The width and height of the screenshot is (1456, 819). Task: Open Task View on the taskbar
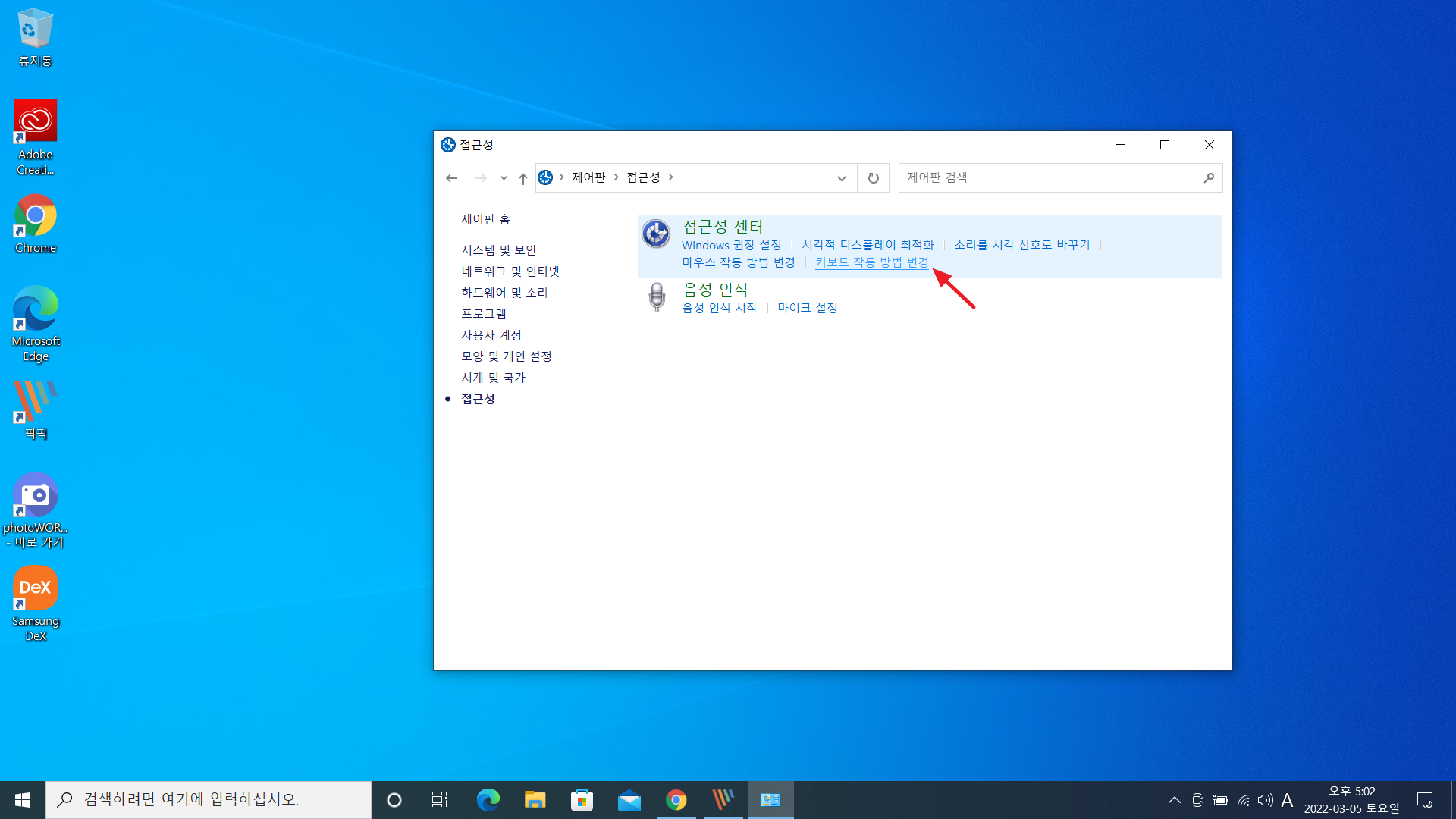pyautogui.click(x=440, y=800)
